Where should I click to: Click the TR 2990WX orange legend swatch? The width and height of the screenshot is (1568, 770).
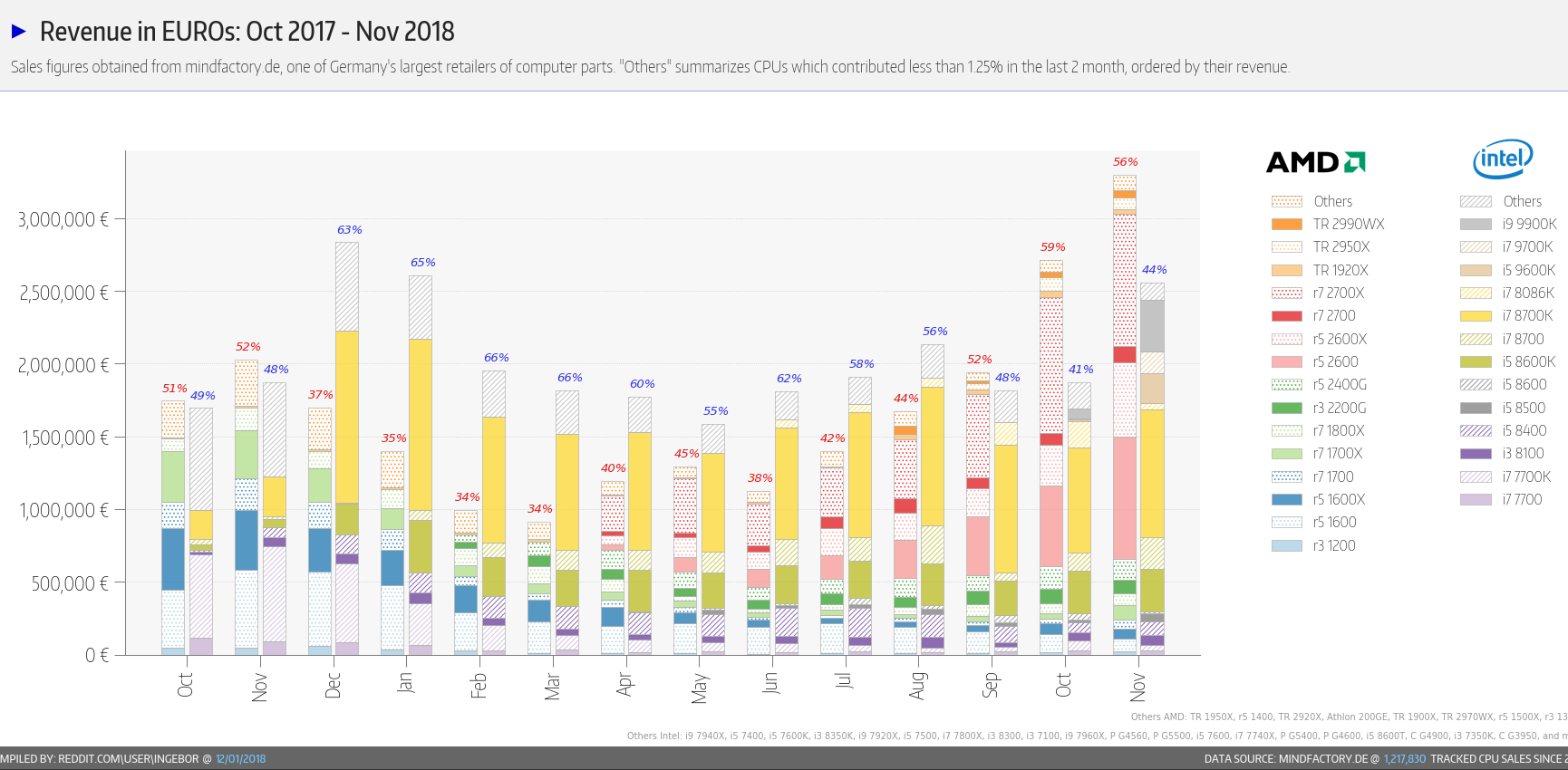1286,225
